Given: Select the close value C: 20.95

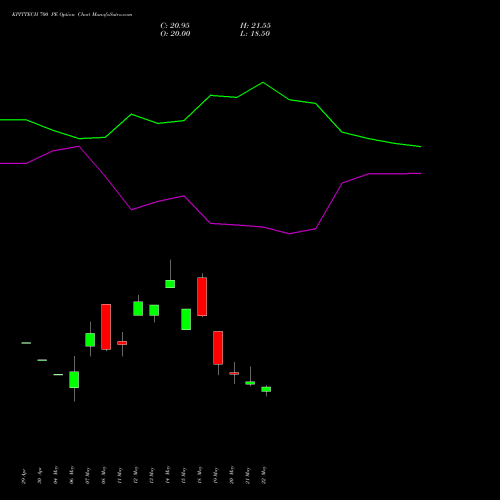Looking at the screenshot, I should (x=175, y=26).
